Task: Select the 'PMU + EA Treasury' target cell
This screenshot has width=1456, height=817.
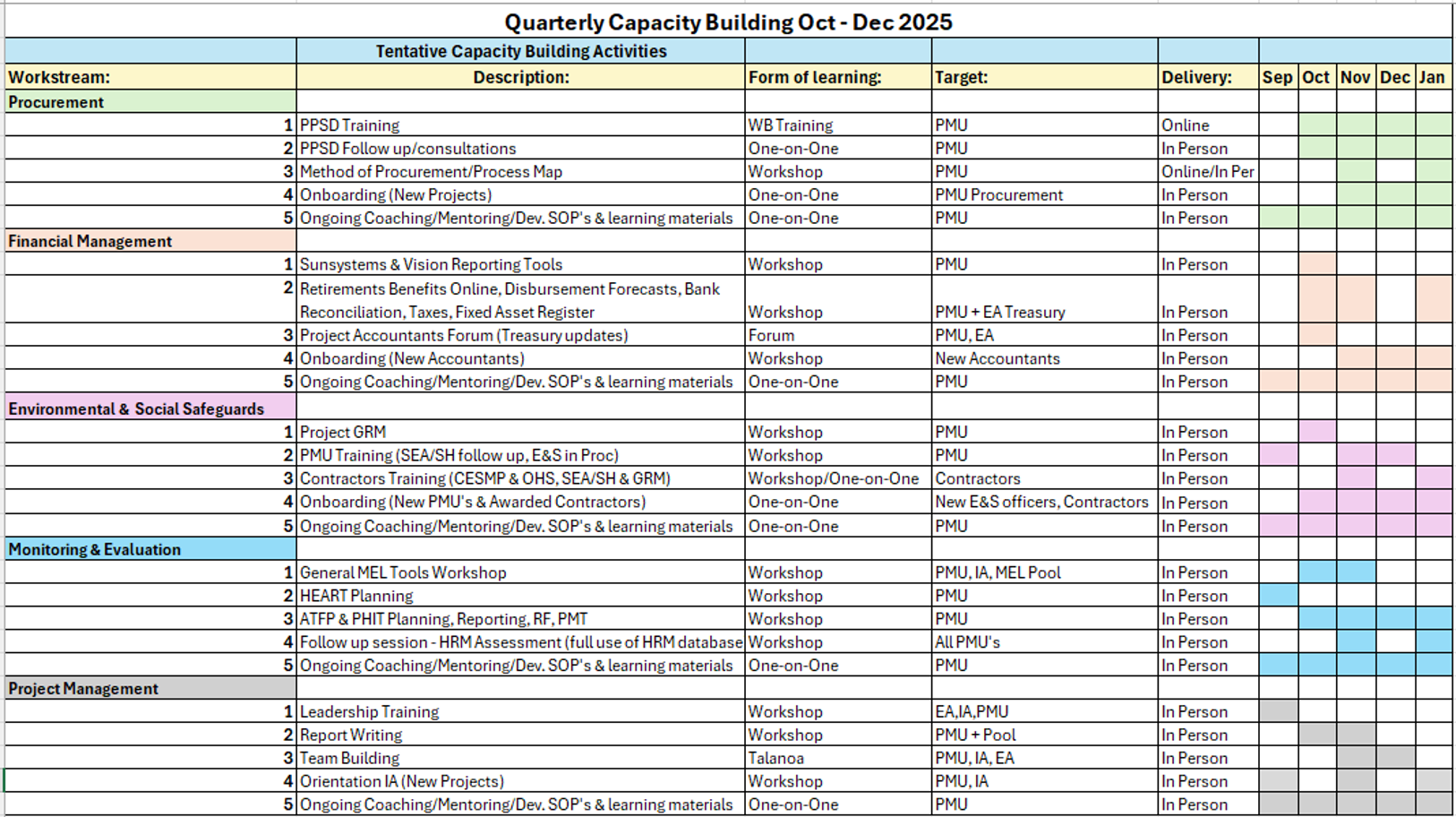Action: coord(1043,312)
